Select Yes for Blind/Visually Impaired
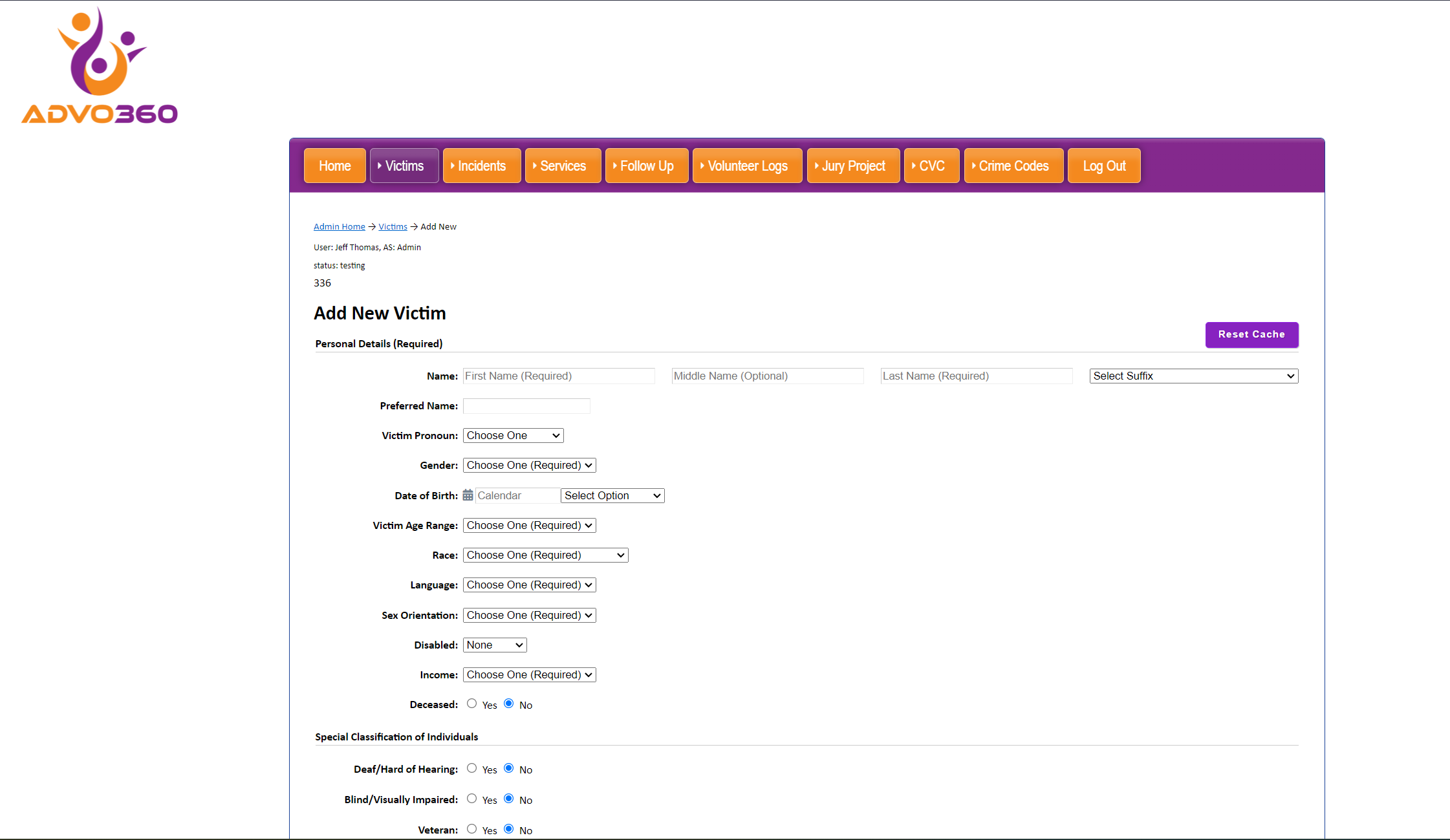Image resolution: width=1450 pixels, height=840 pixels. tap(471, 799)
